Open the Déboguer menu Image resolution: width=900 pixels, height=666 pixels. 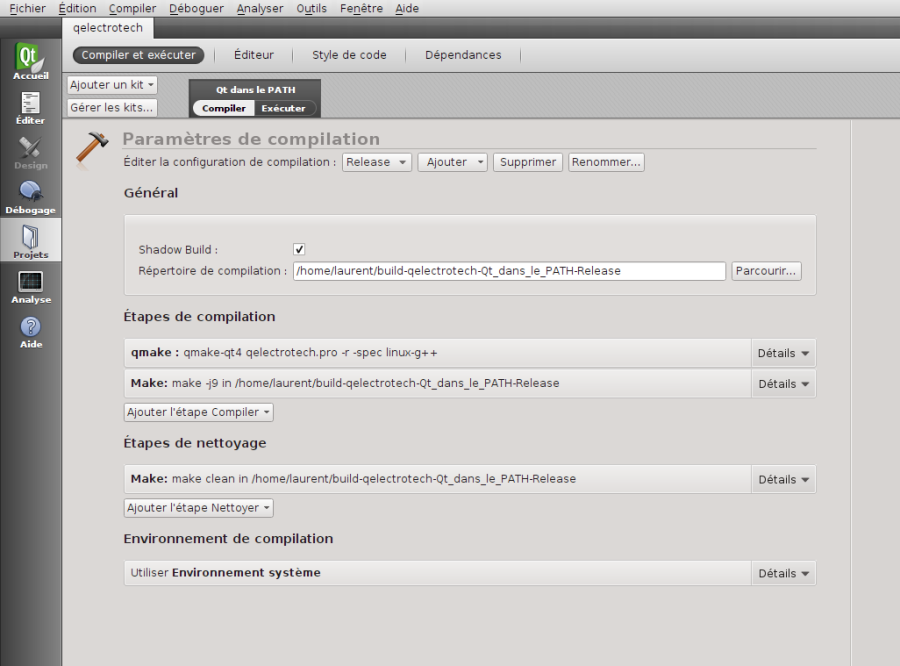196,9
